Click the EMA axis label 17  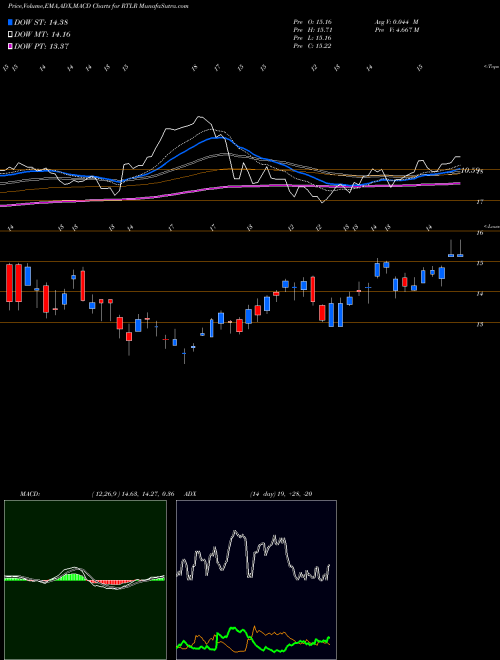479,202
